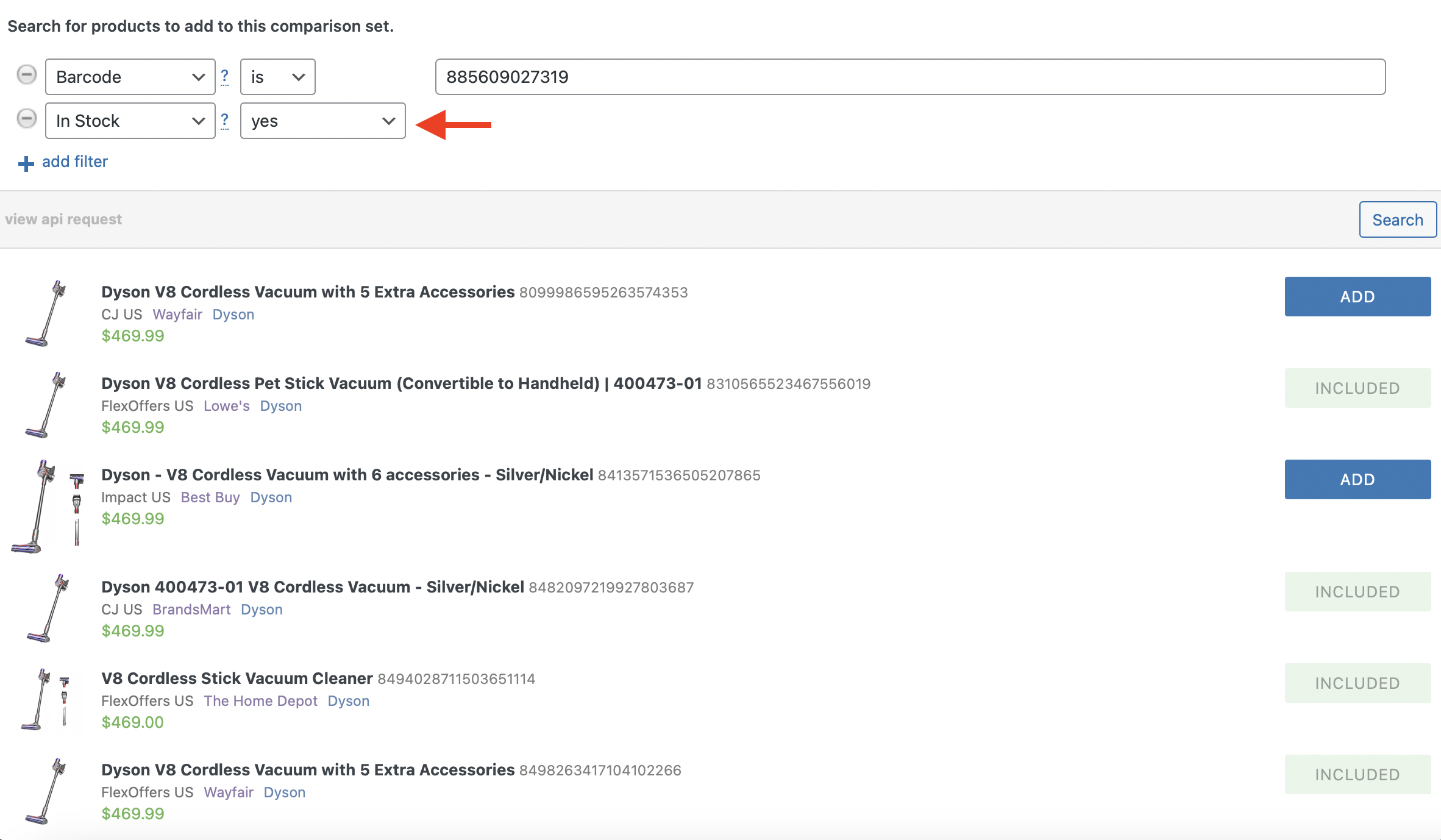This screenshot has width=1441, height=840.
Task: Click the barcode value input field
Action: [x=910, y=77]
